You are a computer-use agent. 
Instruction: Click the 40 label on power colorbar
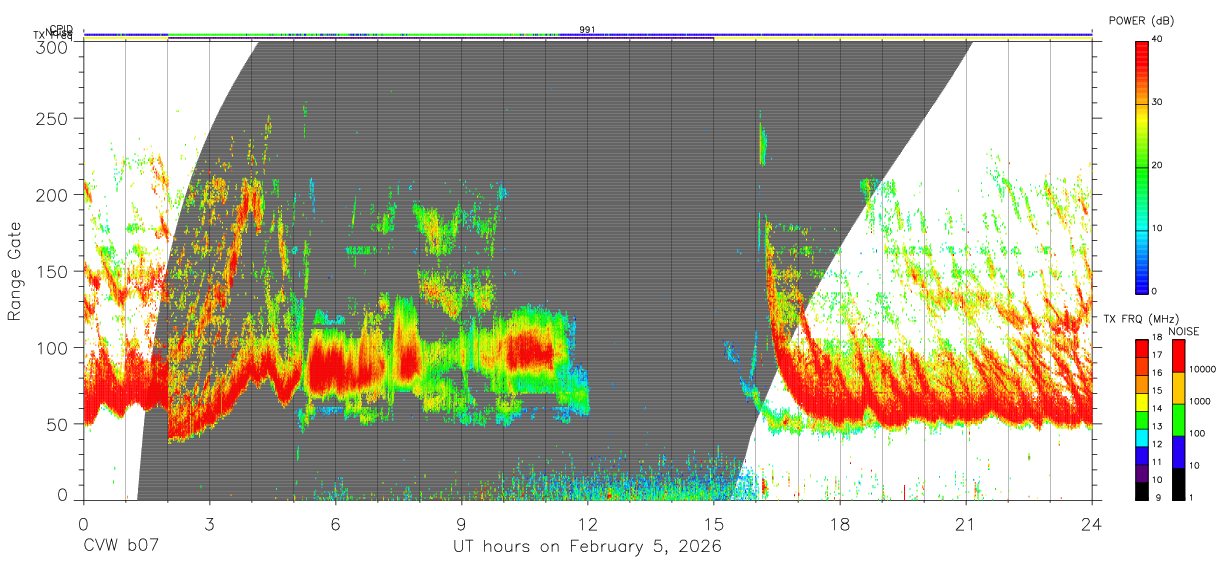pos(1159,39)
